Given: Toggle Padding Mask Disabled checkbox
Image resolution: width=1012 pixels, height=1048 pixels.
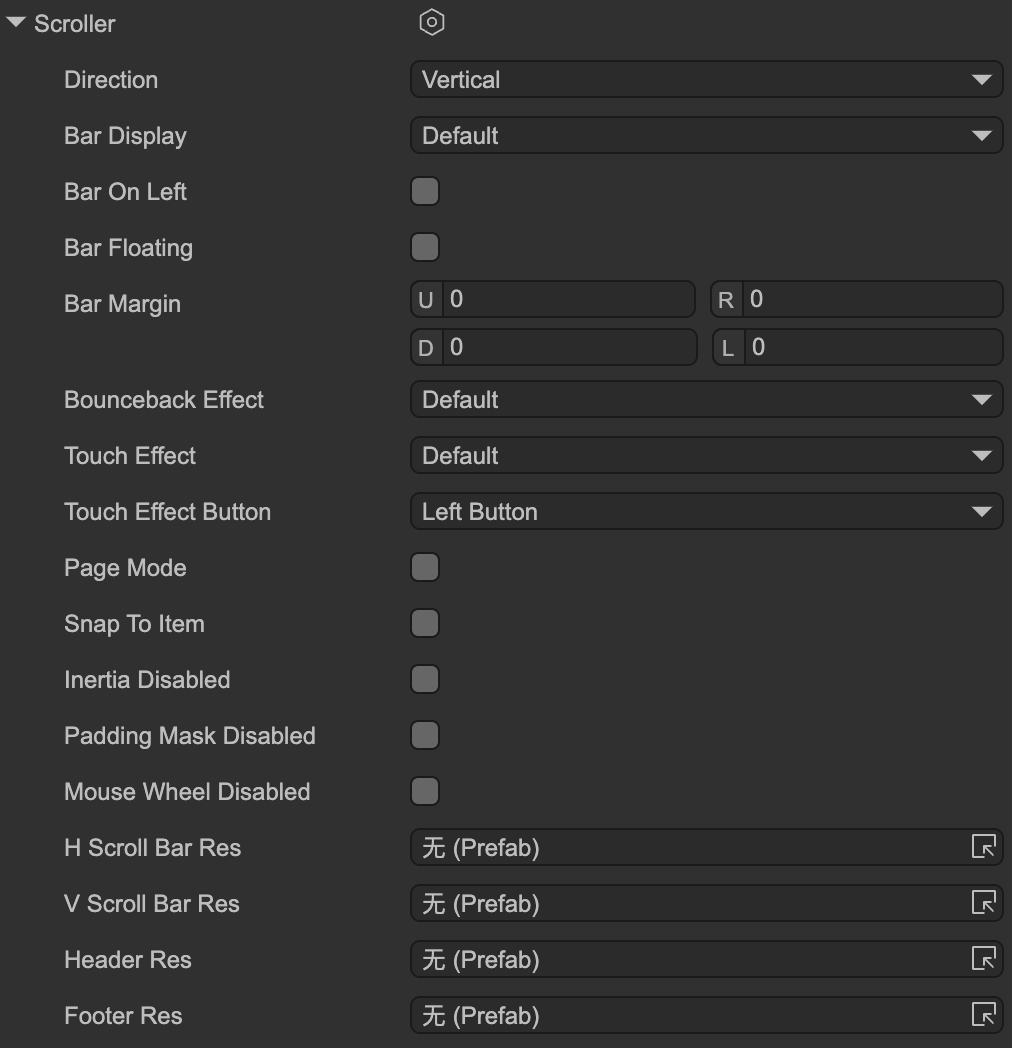Looking at the screenshot, I should (425, 736).
